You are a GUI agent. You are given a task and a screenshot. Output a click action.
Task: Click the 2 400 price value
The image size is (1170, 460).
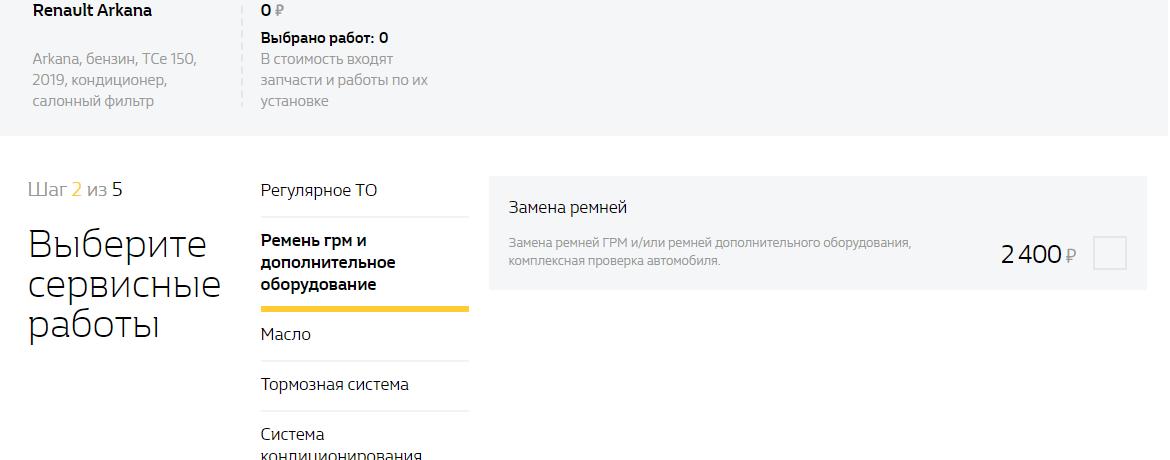pyautogui.click(x=1030, y=255)
